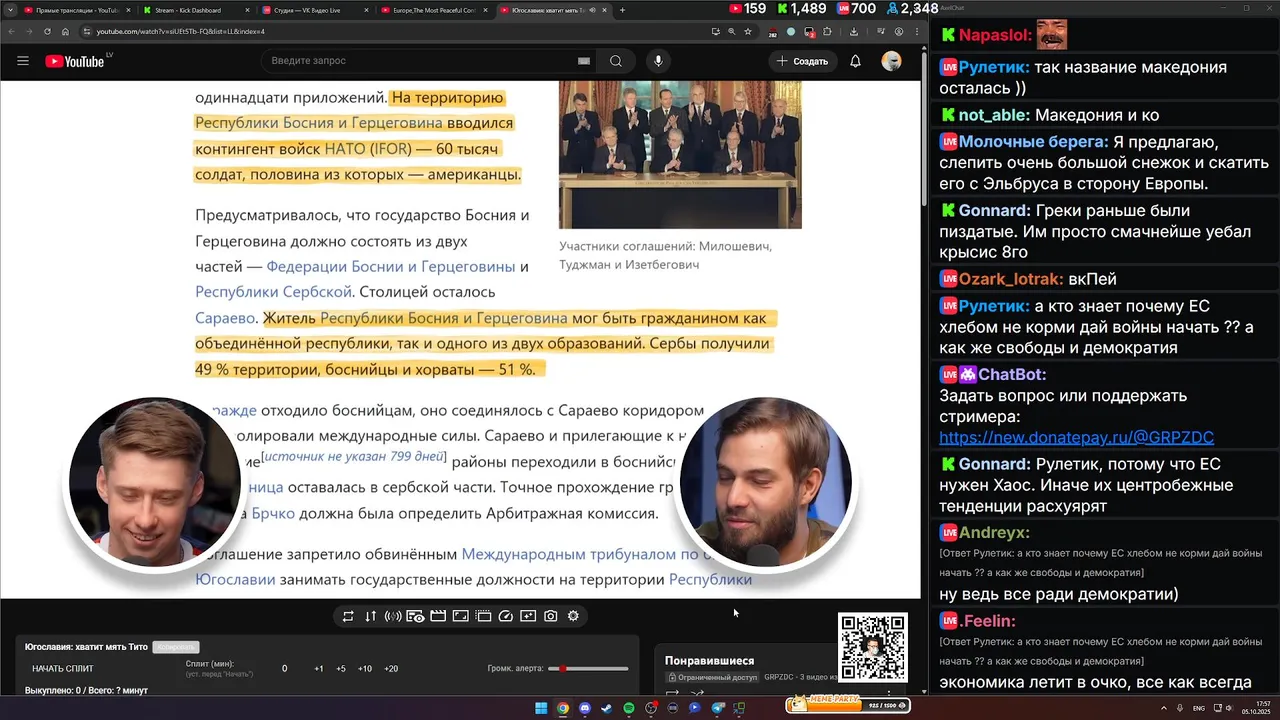The height and width of the screenshot is (720, 1280).
Task: Open the ENG language indicator in system tray
Action: point(1199,708)
